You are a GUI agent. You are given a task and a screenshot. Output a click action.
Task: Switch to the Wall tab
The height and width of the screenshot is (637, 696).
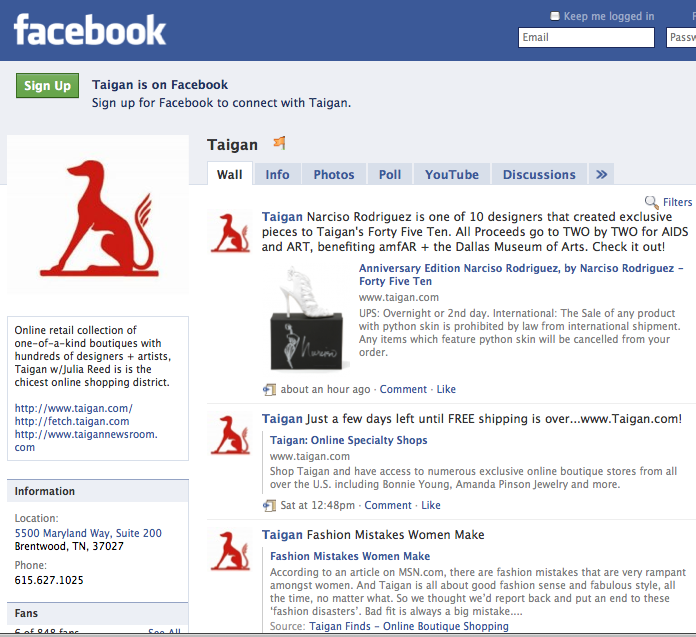229,174
